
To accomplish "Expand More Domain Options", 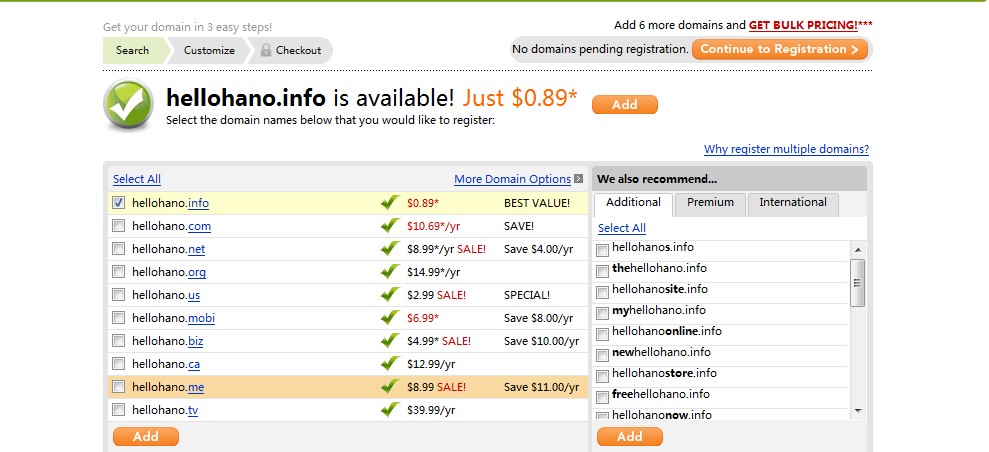I will (x=512, y=179).
